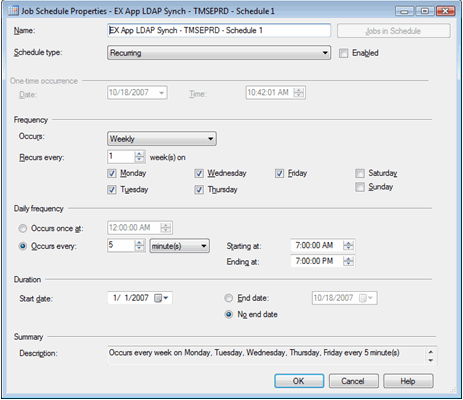Click the Description scroll down arrow
Screen dimensions: 463x400
click(431, 360)
